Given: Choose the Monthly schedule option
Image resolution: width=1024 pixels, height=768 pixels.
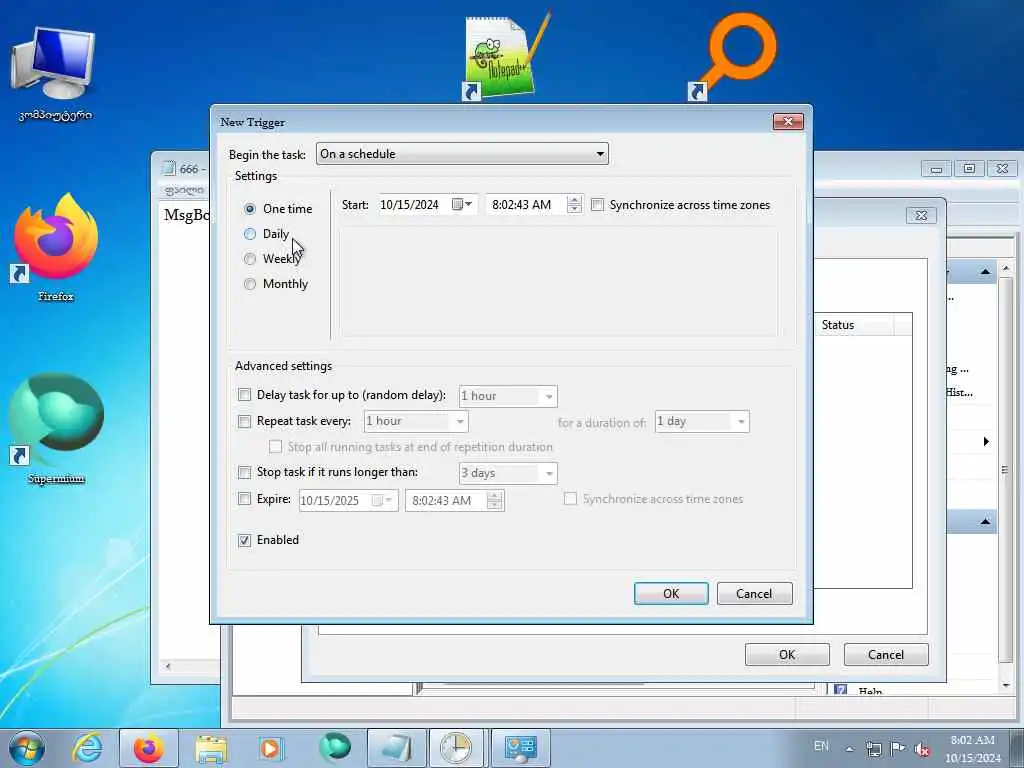Looking at the screenshot, I should pos(249,283).
